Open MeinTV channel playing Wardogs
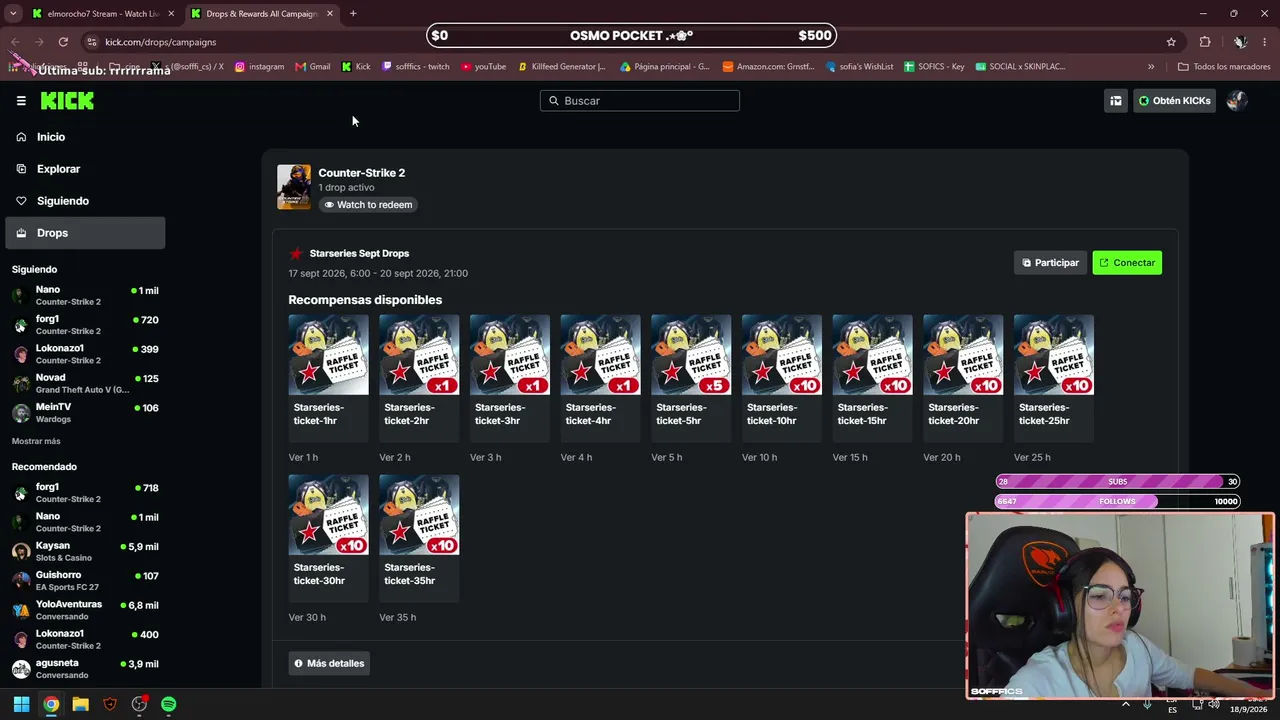This screenshot has width=1280, height=720. (85, 413)
